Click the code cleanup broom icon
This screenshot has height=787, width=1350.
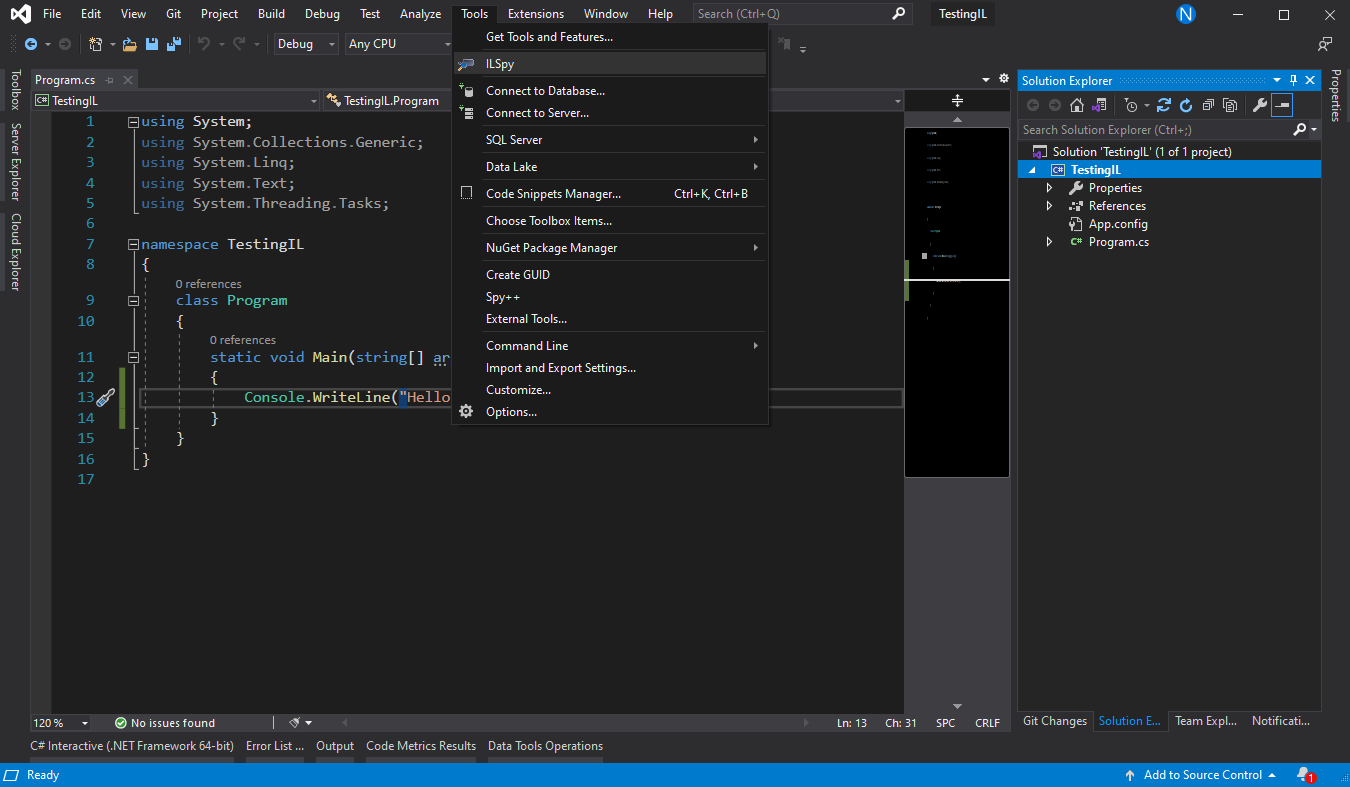(295, 722)
